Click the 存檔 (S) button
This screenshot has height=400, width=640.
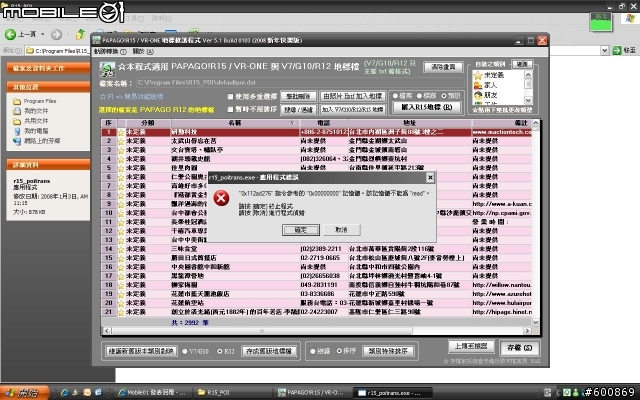pos(520,348)
